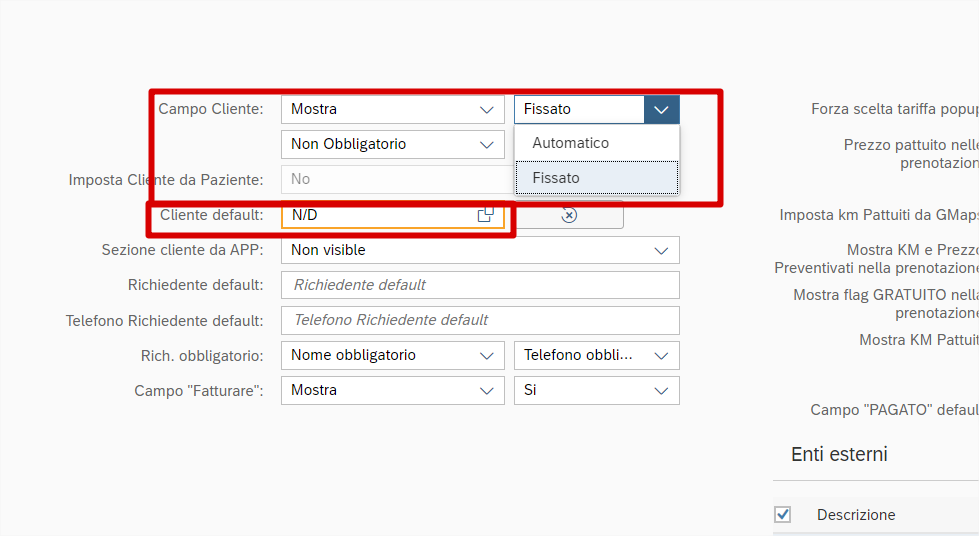
Task: Collapse the Fissato dropdown arrow
Action: point(661,109)
